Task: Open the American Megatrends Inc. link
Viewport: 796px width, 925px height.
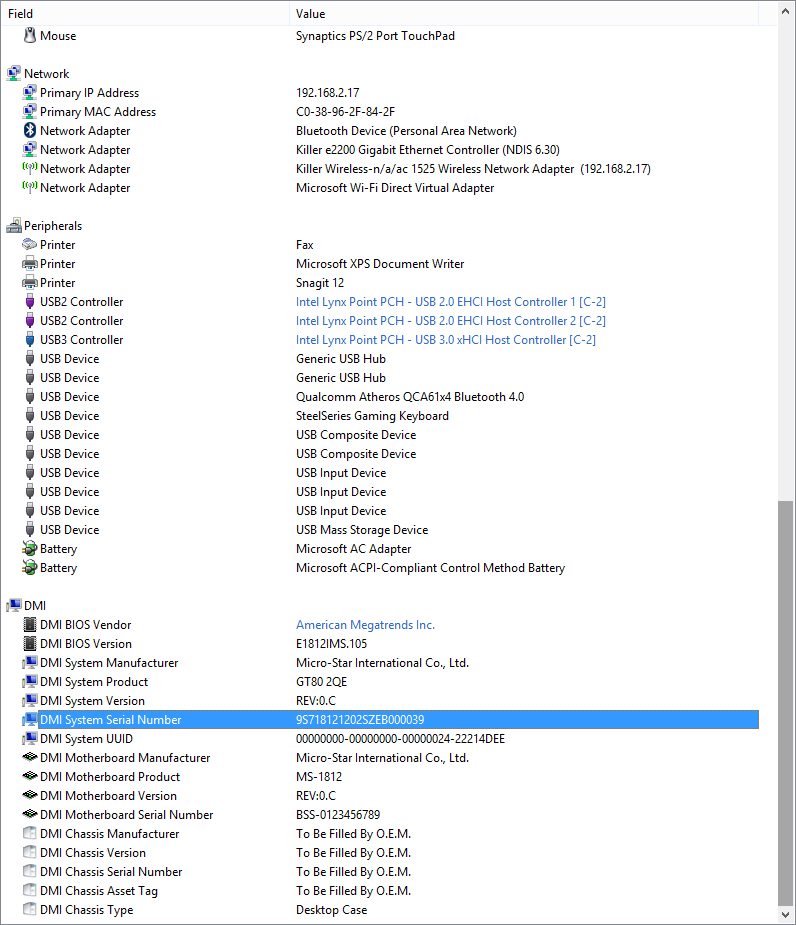Action: coord(365,625)
